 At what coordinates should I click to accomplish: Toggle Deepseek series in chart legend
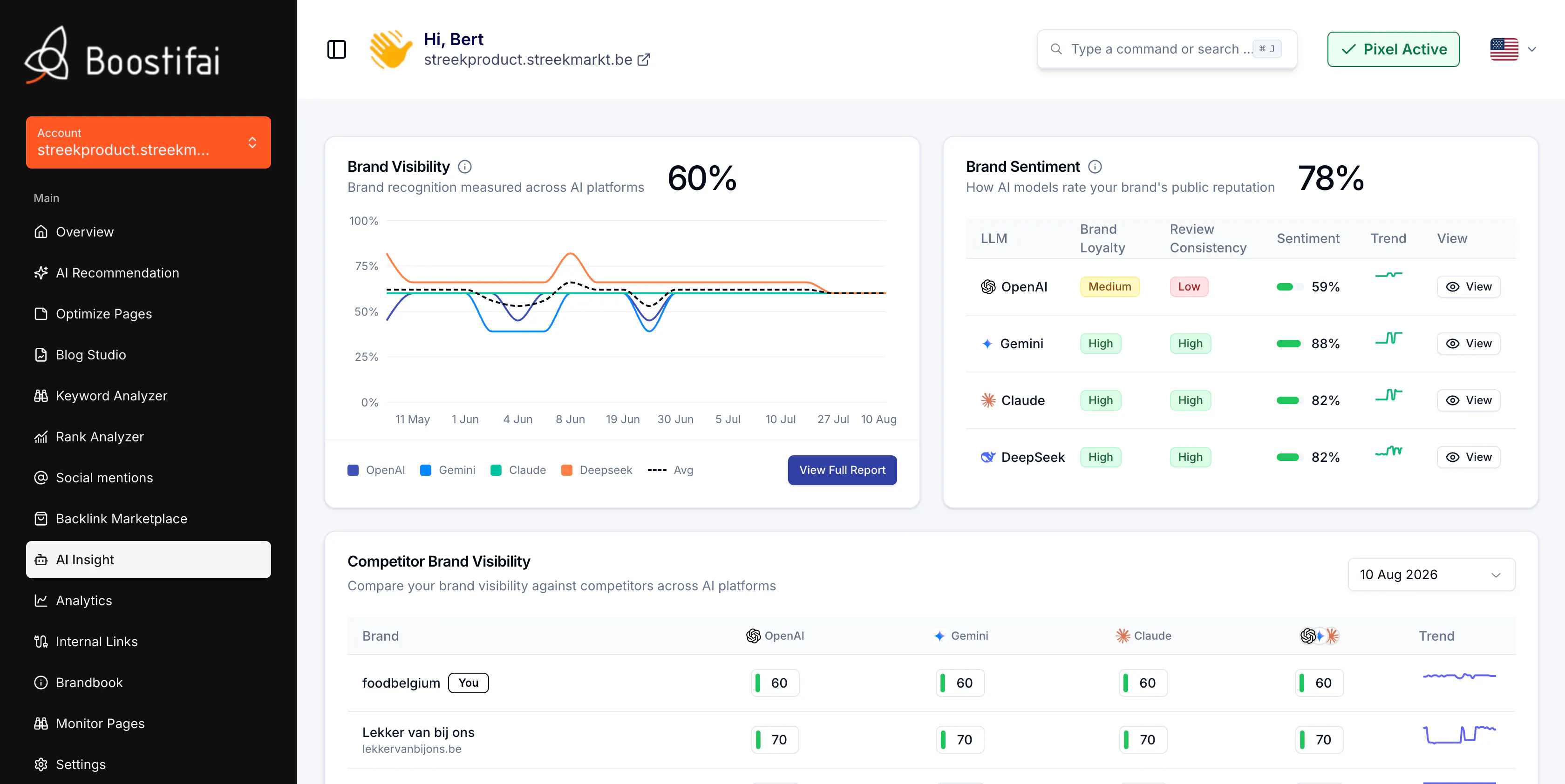coord(597,470)
